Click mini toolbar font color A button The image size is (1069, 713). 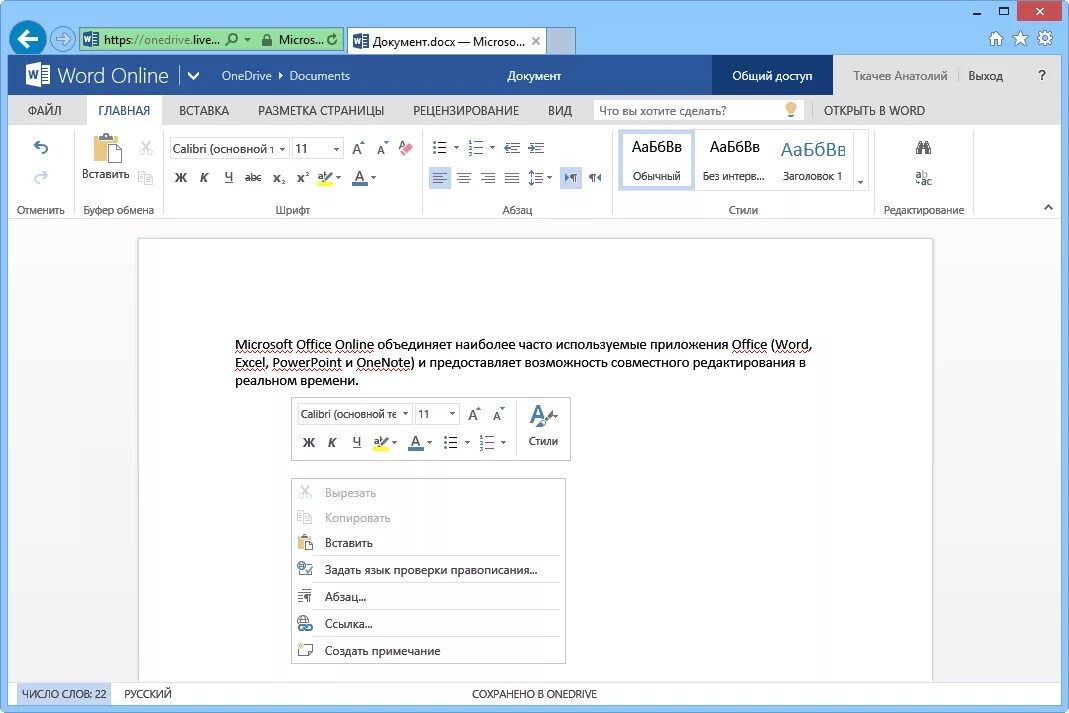415,442
